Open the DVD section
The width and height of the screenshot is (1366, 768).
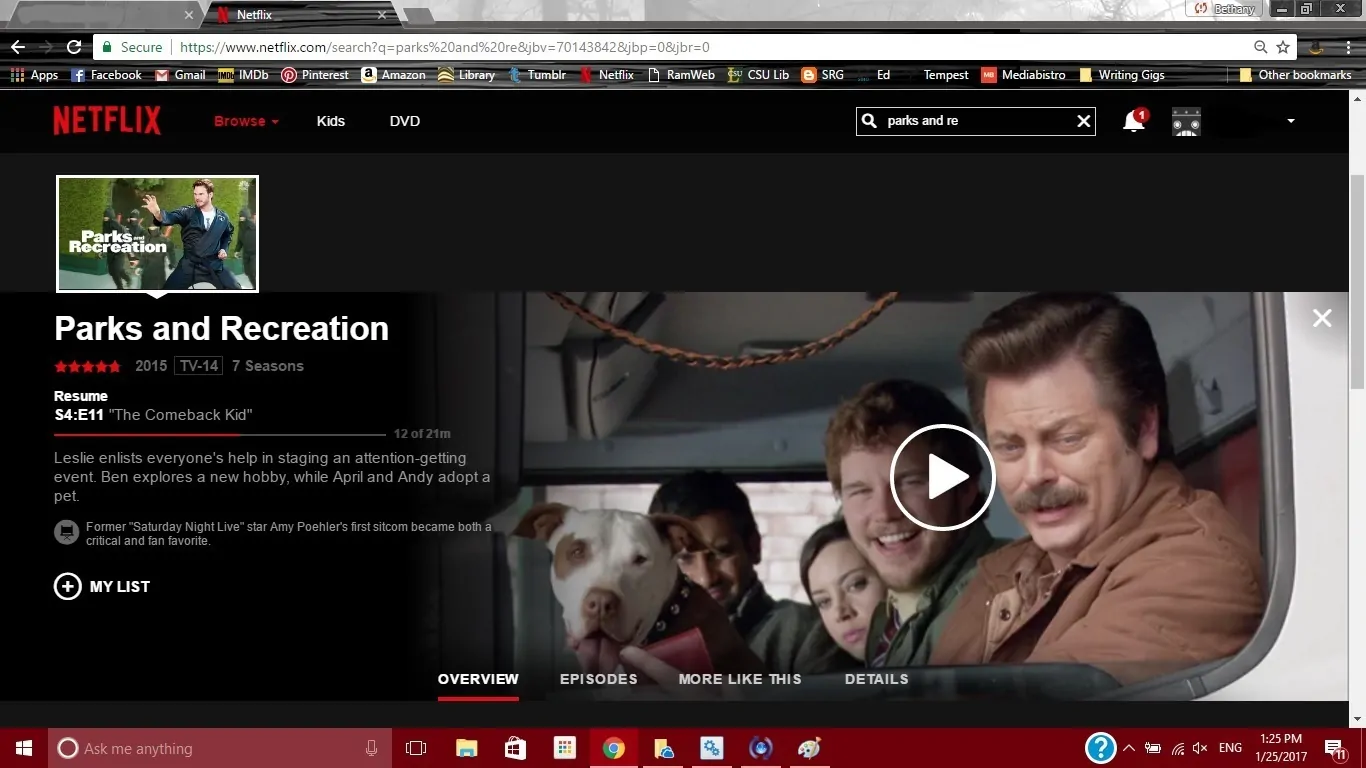(405, 121)
